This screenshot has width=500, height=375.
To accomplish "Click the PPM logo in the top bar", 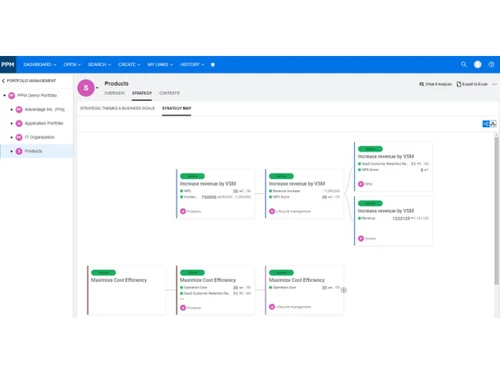I will (x=8, y=64).
